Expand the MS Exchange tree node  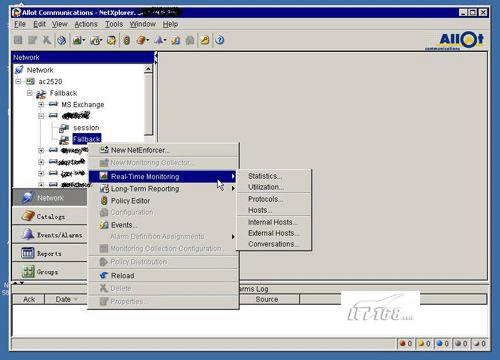coord(41,105)
